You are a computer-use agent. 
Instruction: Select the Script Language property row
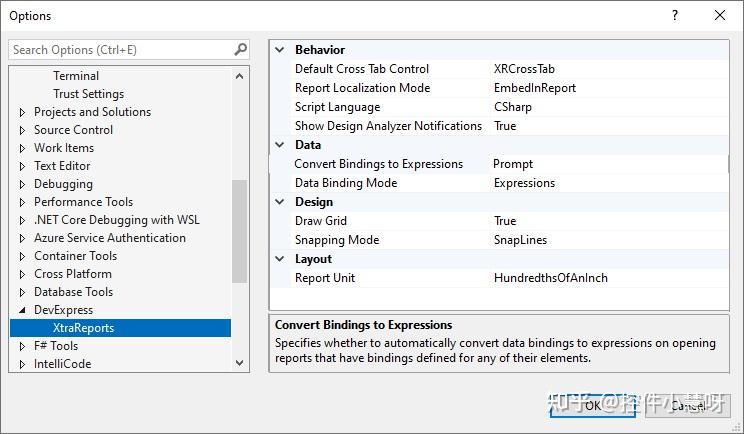[x=337, y=107]
